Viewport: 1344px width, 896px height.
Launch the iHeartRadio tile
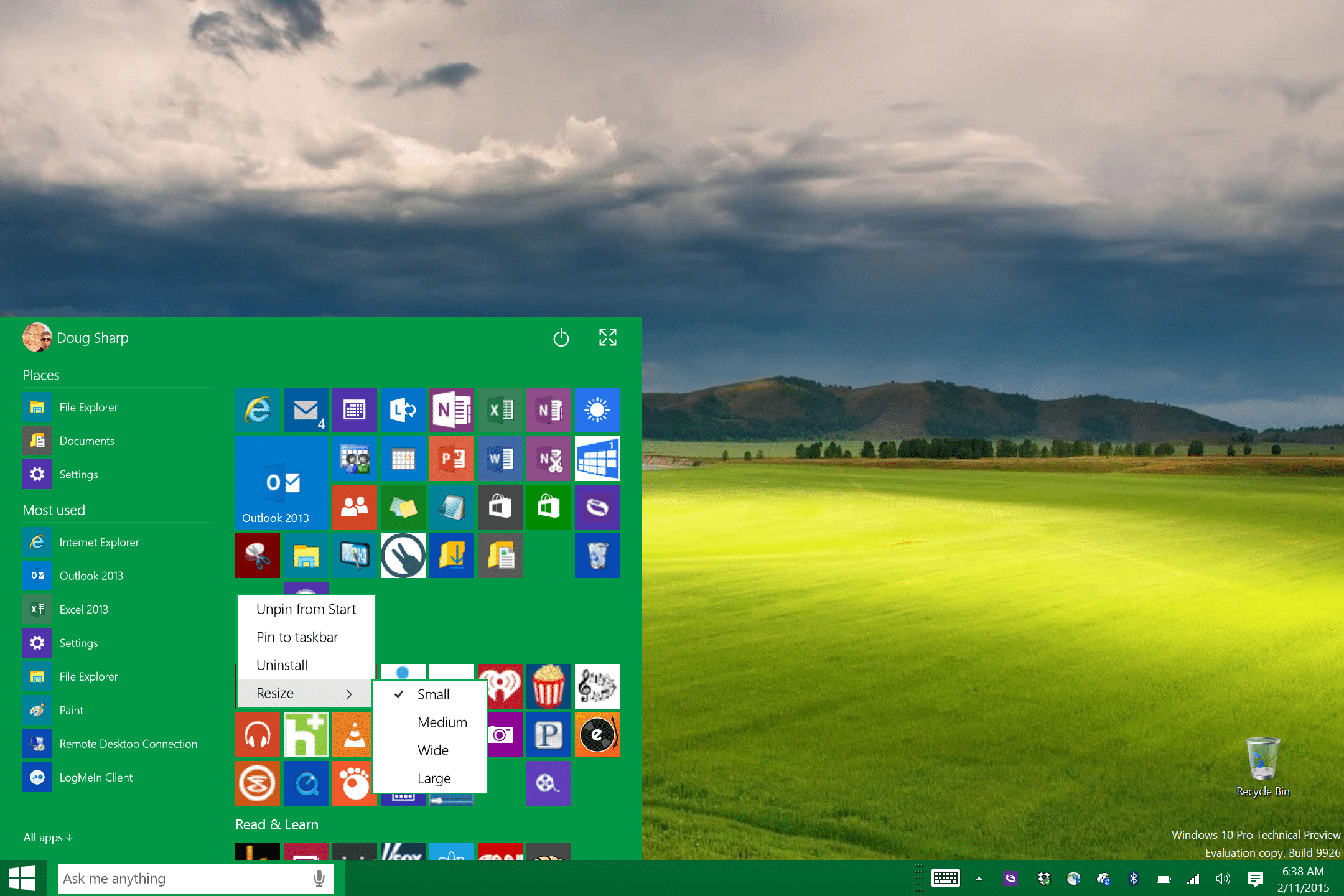tap(505, 686)
